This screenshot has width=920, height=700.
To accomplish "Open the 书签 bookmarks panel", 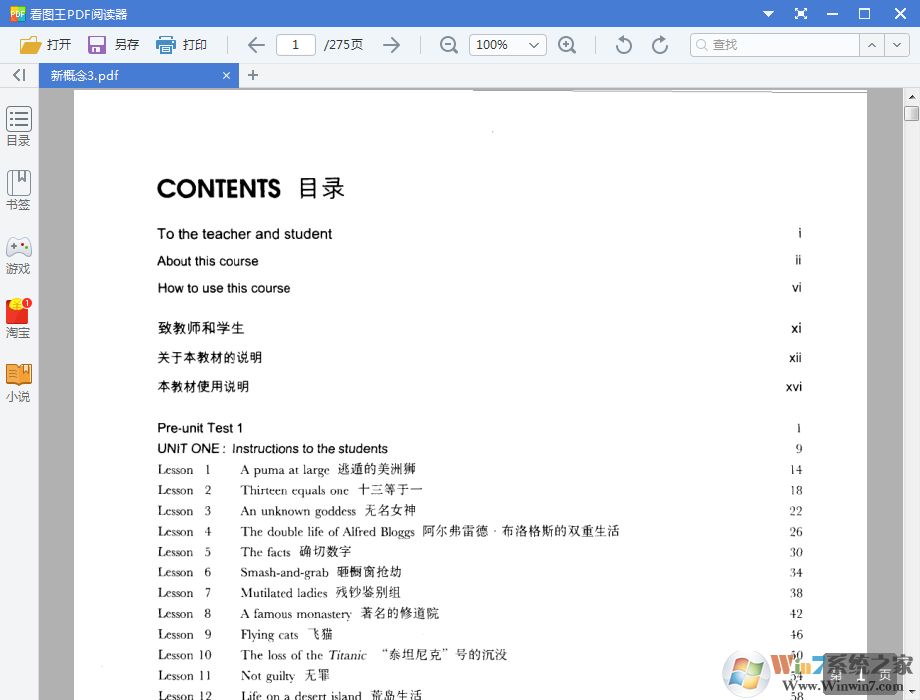I will click(x=19, y=190).
